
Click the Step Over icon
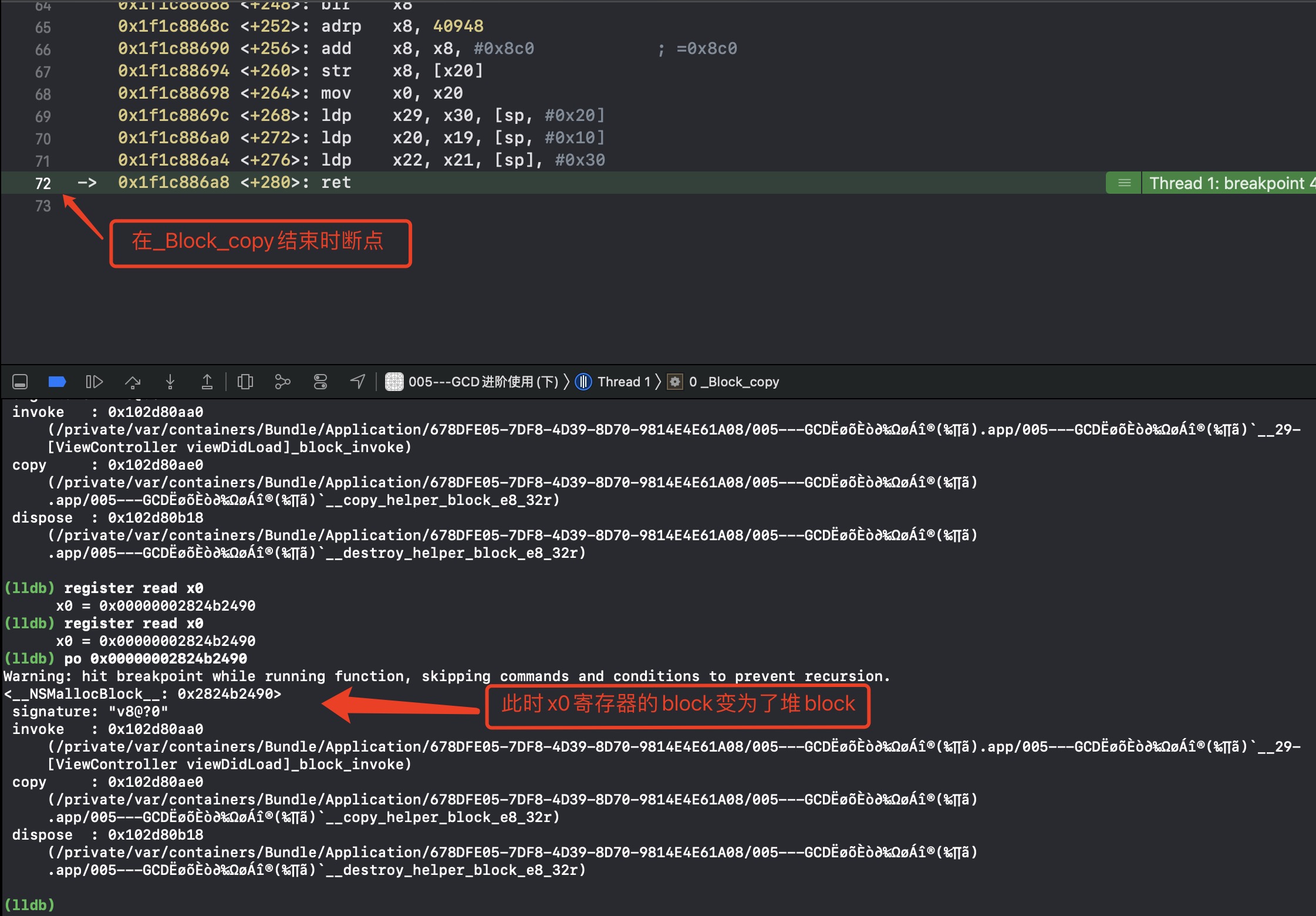[133, 382]
